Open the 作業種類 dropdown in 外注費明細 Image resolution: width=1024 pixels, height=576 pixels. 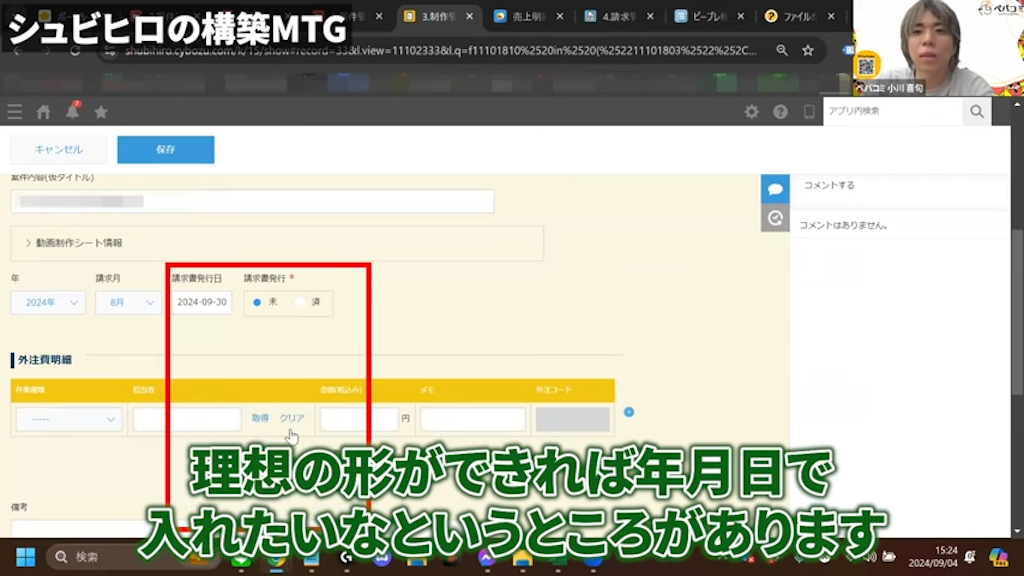point(68,418)
